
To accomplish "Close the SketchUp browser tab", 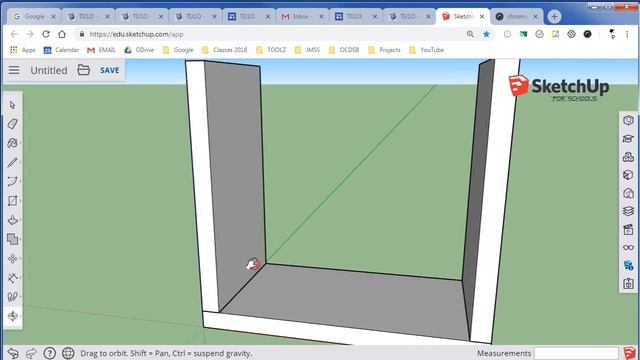I will [x=482, y=16].
